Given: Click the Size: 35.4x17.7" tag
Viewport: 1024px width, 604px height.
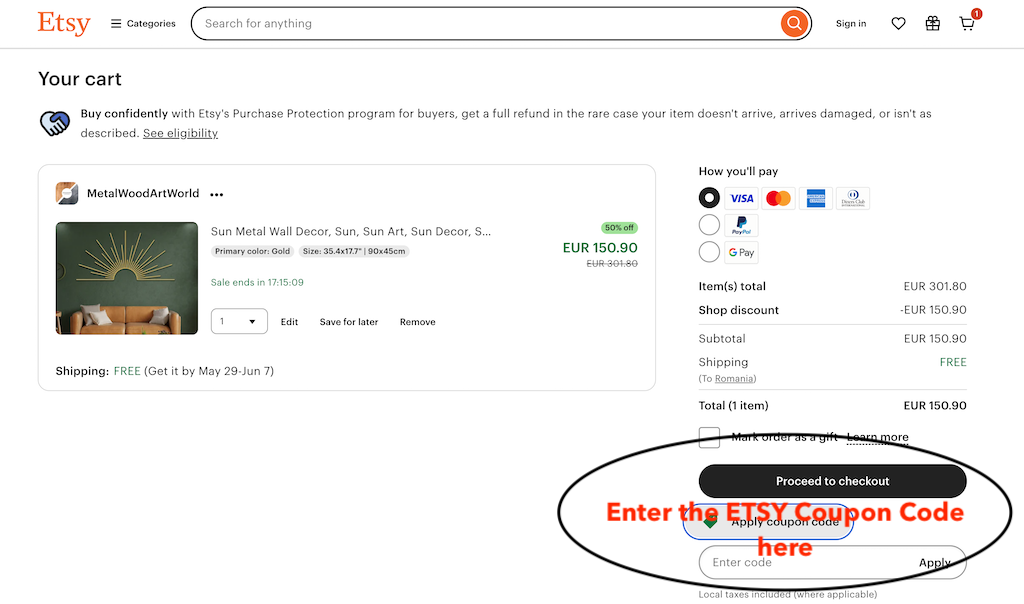Looking at the screenshot, I should (x=354, y=251).
